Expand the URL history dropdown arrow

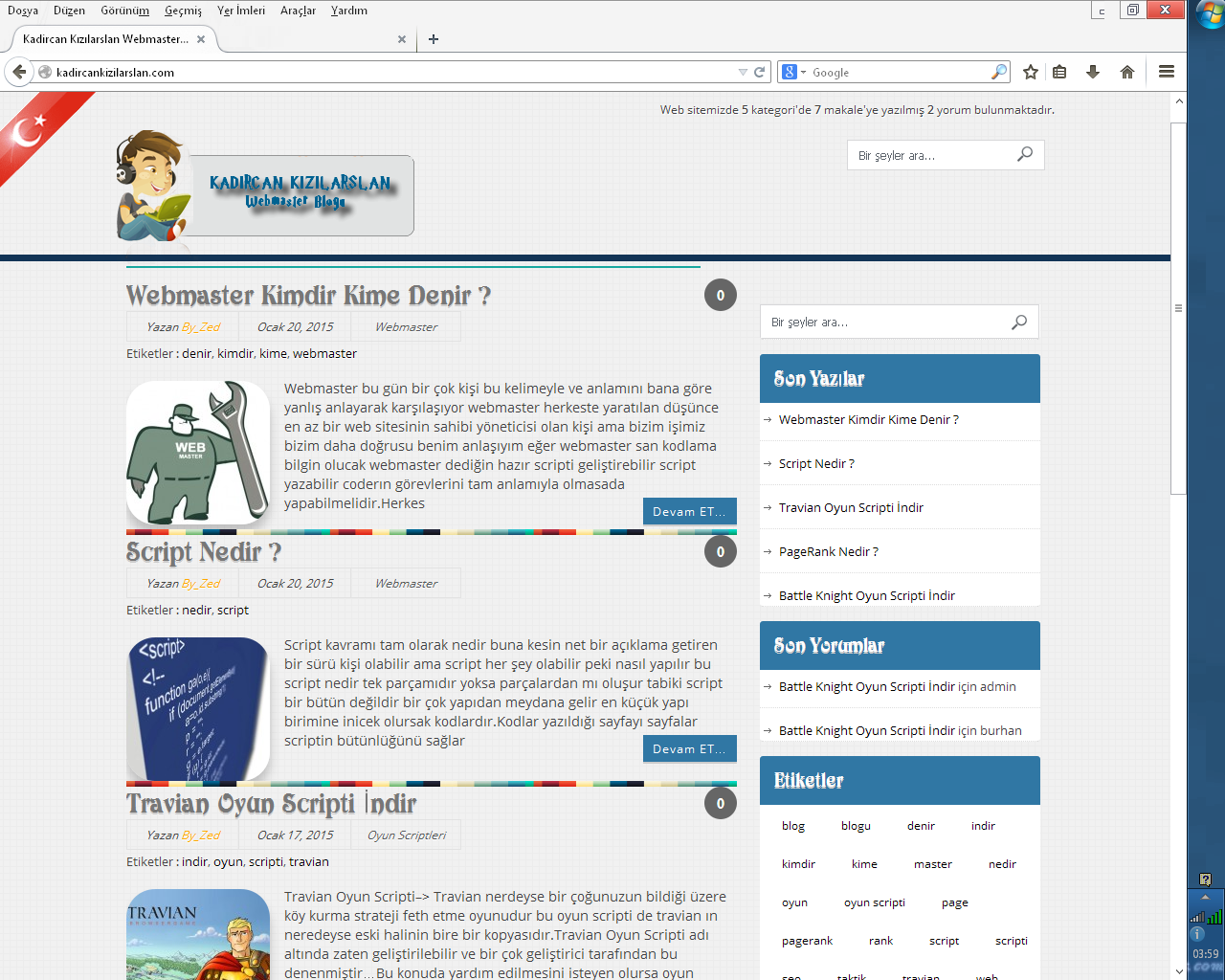tap(743, 72)
